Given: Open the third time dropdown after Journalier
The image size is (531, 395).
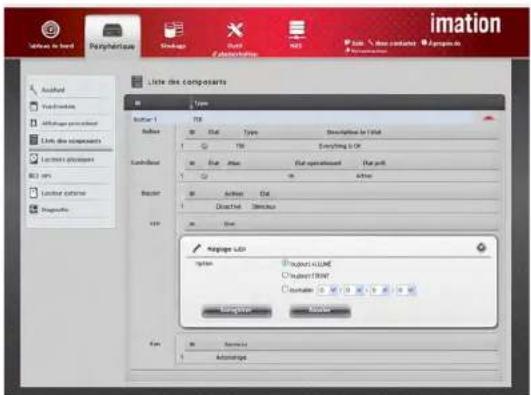Looking at the screenshot, I should (380, 290).
